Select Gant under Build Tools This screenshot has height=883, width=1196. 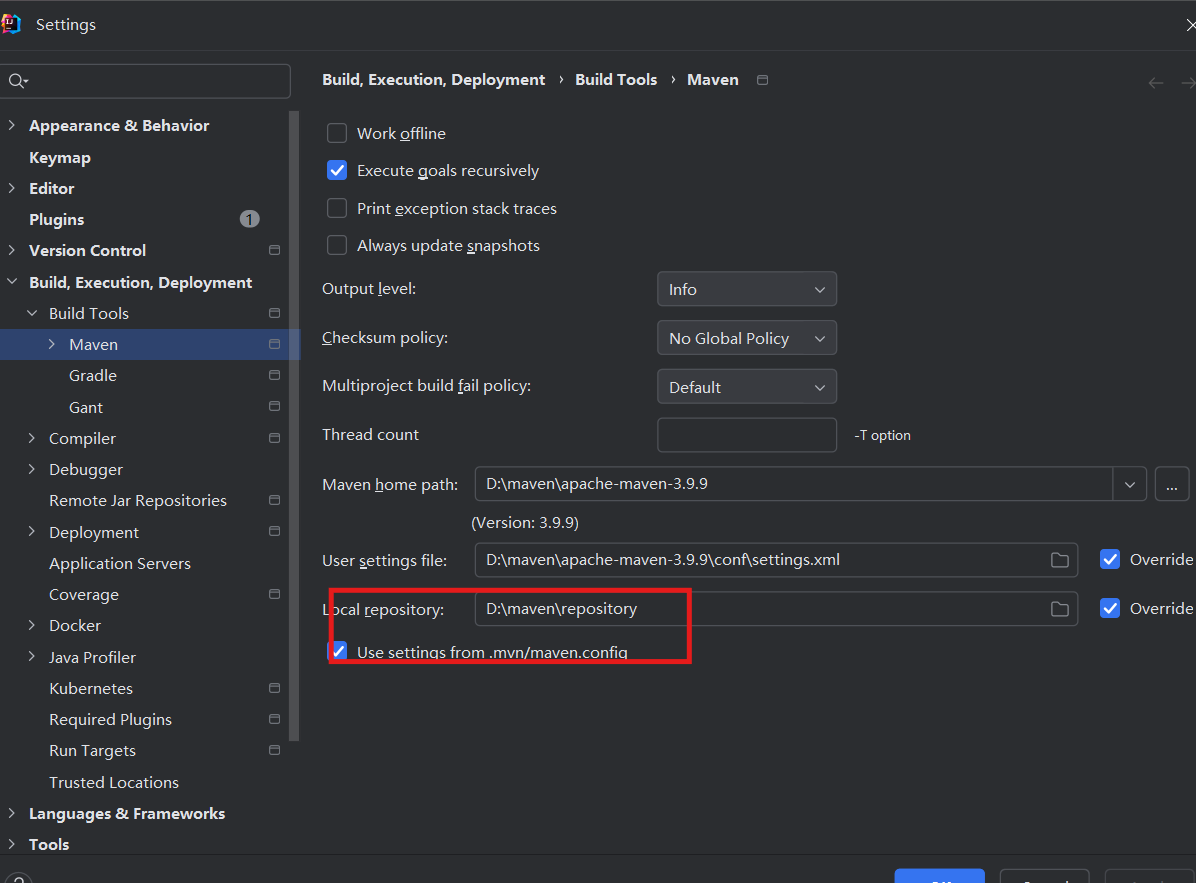[85, 407]
